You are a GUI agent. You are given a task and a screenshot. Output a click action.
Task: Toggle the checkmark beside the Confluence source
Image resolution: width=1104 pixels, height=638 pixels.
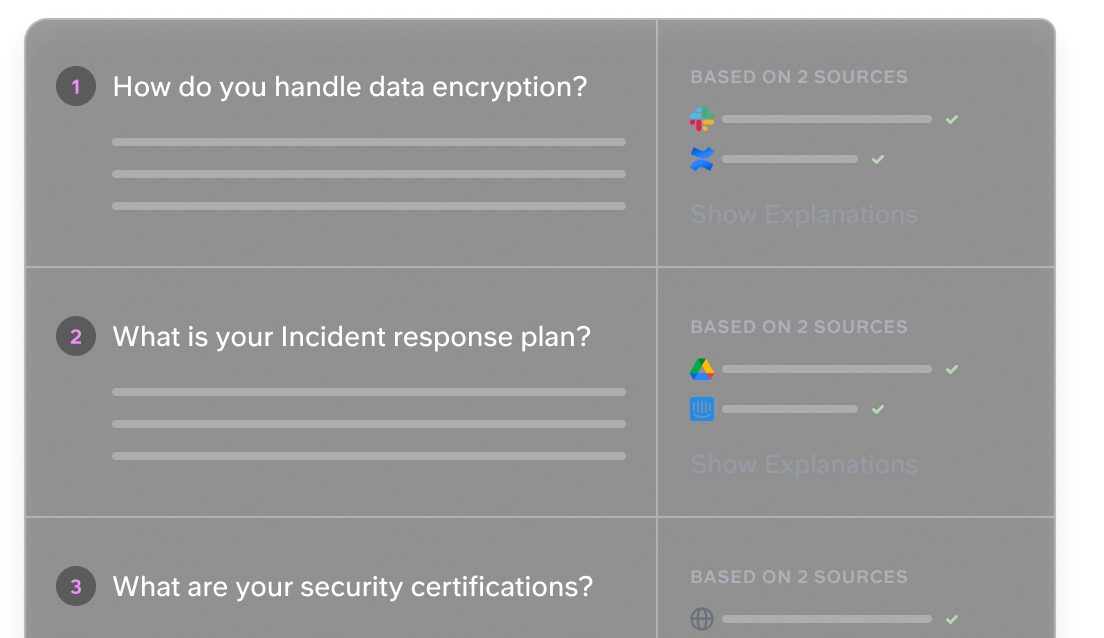click(x=878, y=160)
